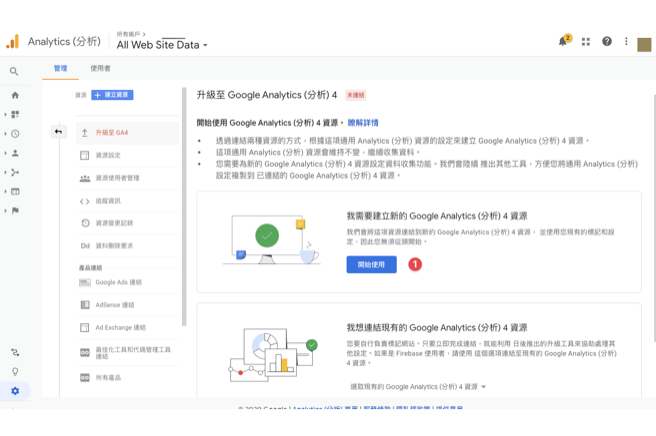Screen dimensions: 656x436
Task: Click the blue 開始使用 button
Action: coord(372,264)
